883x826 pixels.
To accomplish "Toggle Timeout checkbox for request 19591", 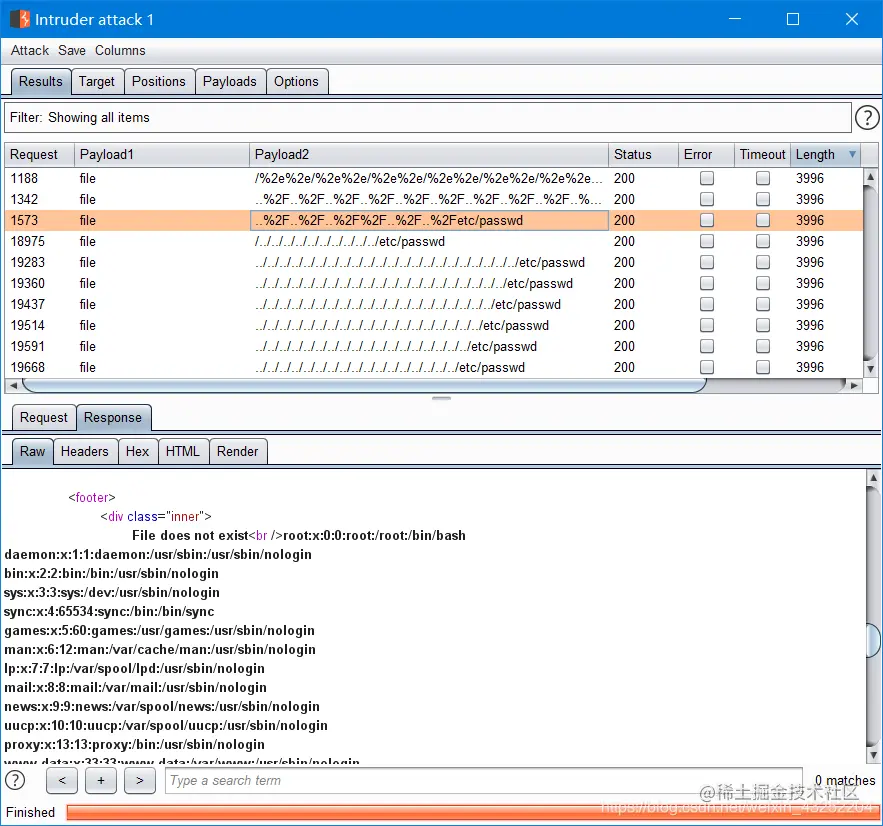I will coord(762,346).
